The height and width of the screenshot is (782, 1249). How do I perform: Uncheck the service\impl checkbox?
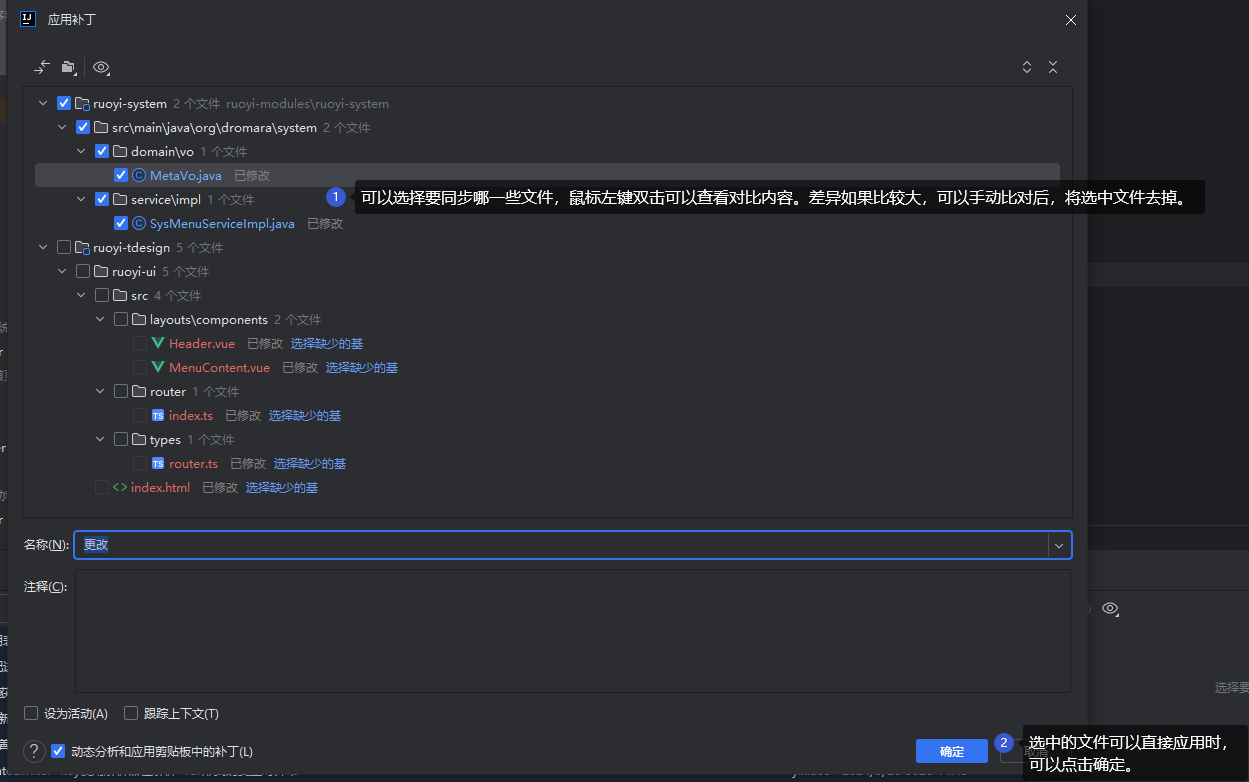pyautogui.click(x=102, y=199)
